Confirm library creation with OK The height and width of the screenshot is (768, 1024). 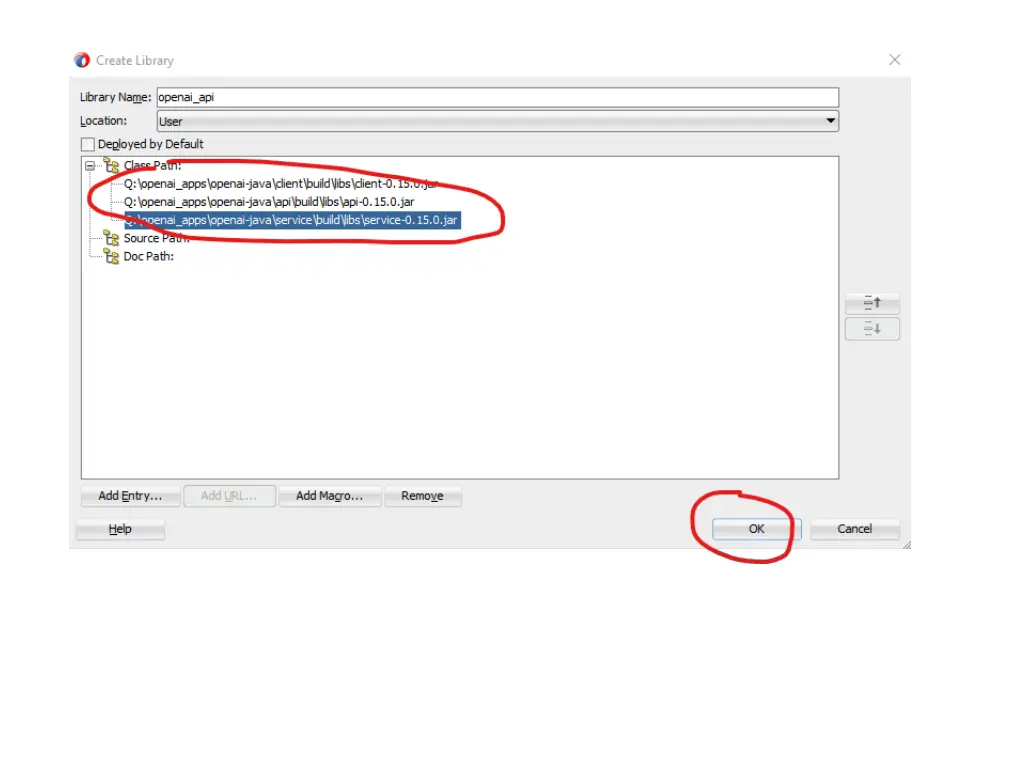(x=756, y=529)
